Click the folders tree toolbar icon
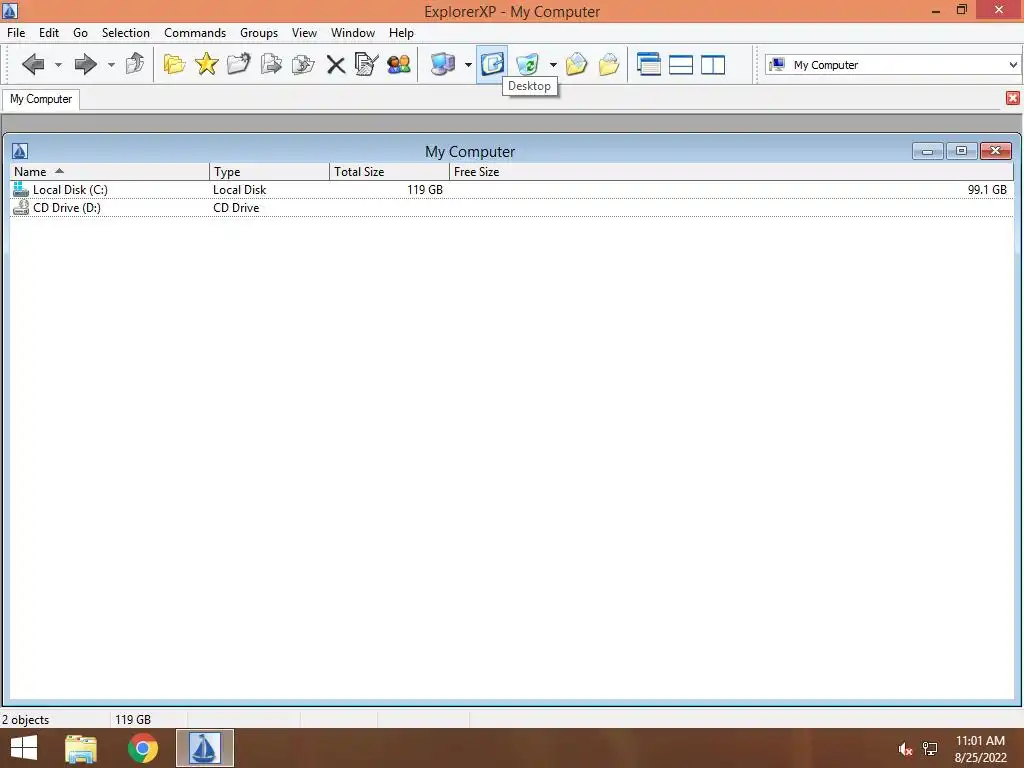Image resolution: width=1024 pixels, height=768 pixels. [174, 64]
